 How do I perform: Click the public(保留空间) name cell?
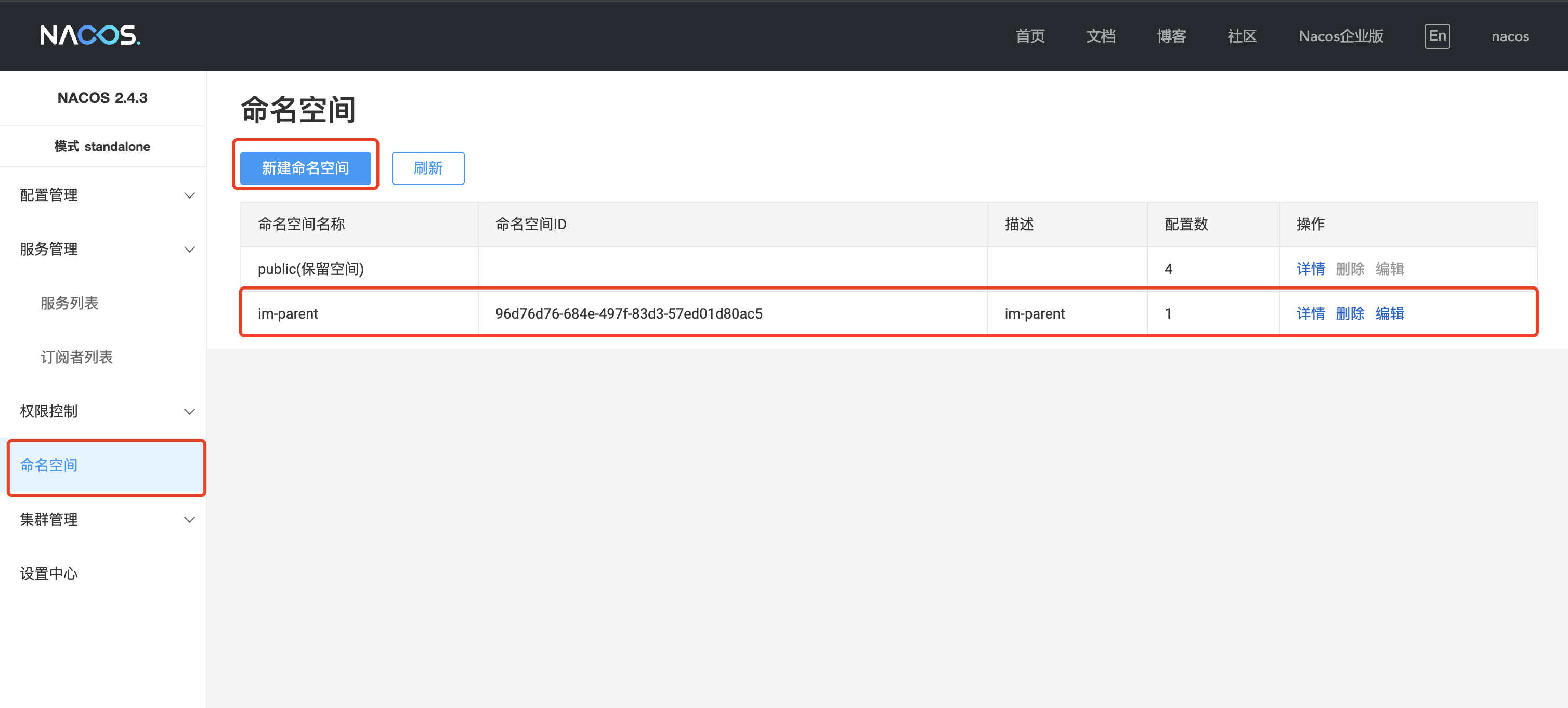(359, 268)
